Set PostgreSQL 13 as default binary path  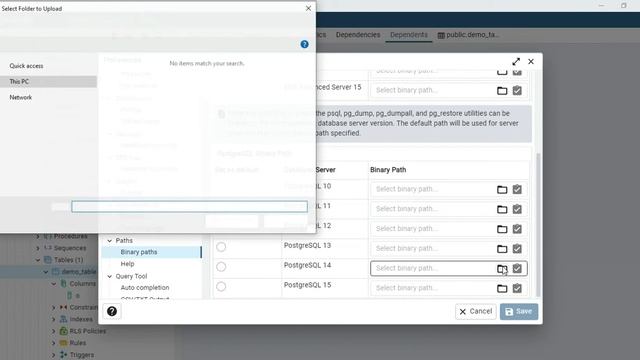[221, 247]
